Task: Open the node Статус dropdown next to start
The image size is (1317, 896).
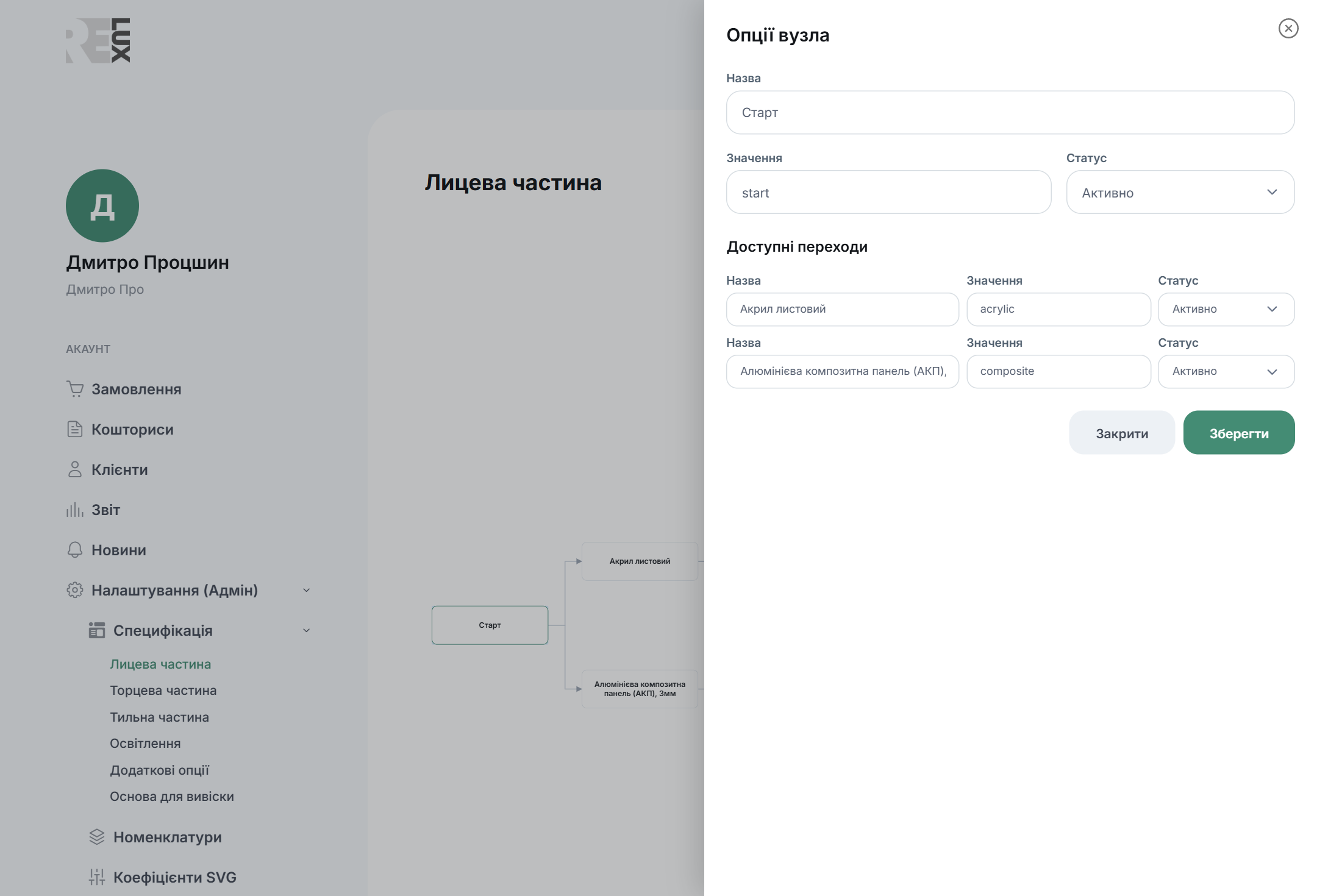Action: (1180, 192)
